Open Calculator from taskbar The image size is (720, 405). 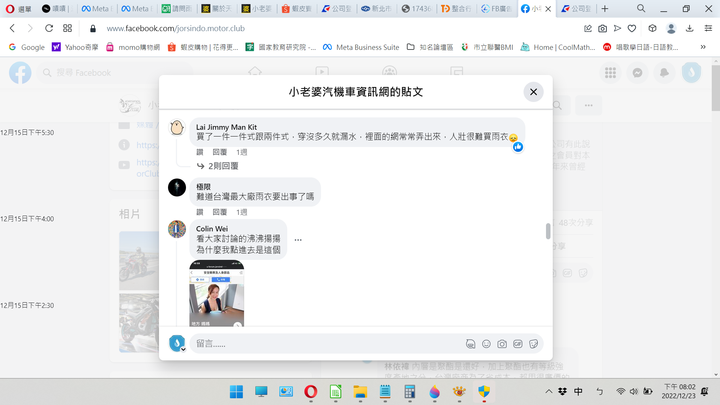[410, 392]
